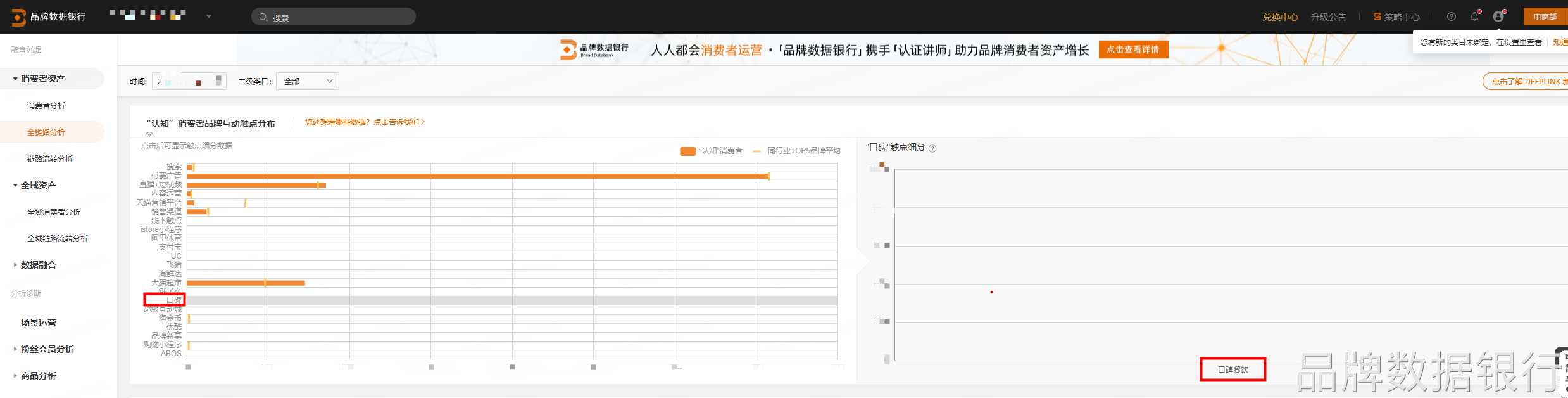The height and width of the screenshot is (398, 1568).
Task: Click the UC touchpoint label
Action: (x=176, y=256)
